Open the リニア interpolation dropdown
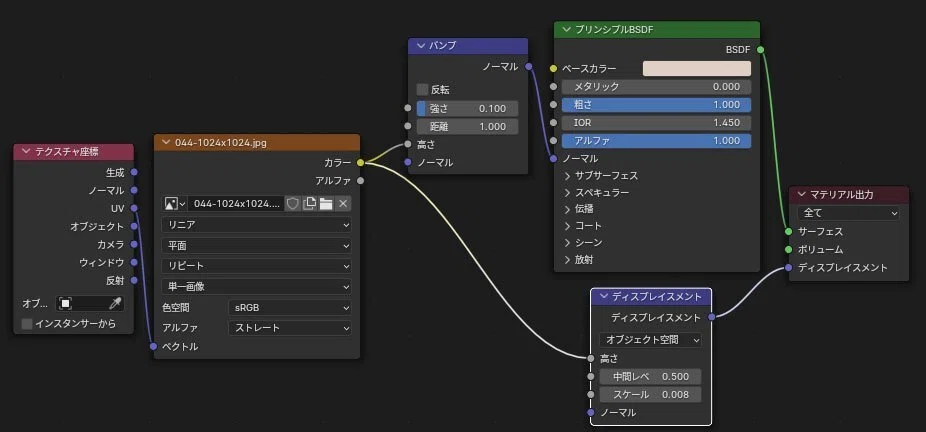Screen dimensions: 926x432 tap(256, 225)
